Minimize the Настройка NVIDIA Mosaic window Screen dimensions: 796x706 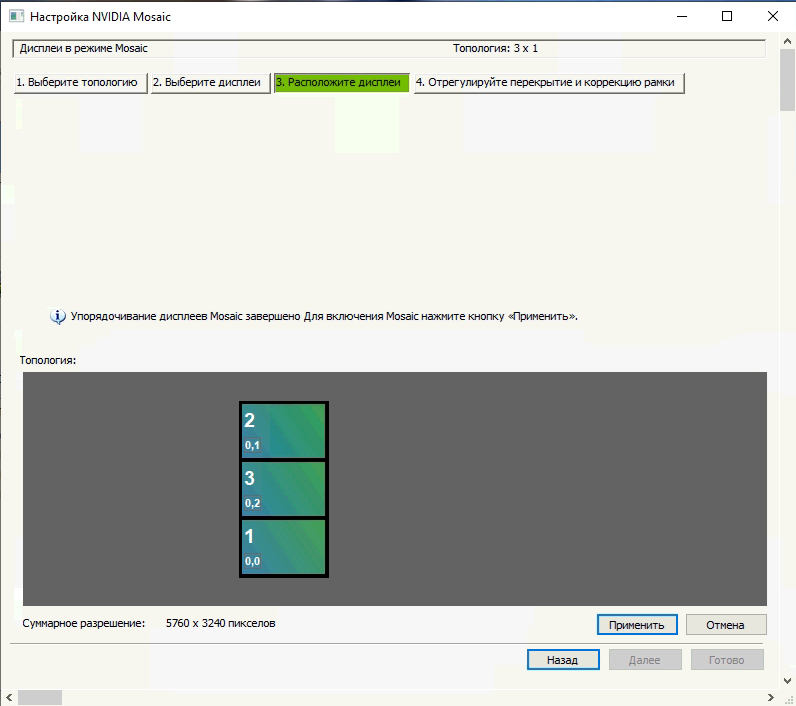(x=682, y=16)
